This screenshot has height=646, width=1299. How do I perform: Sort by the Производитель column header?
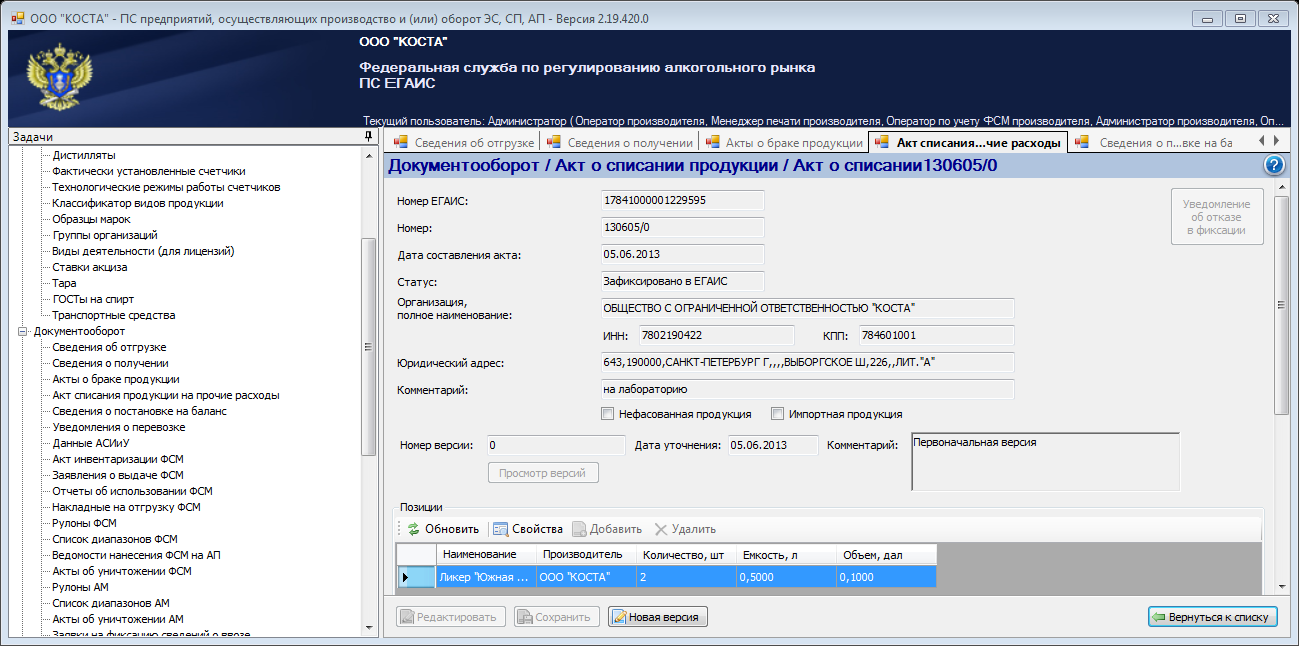tap(586, 555)
